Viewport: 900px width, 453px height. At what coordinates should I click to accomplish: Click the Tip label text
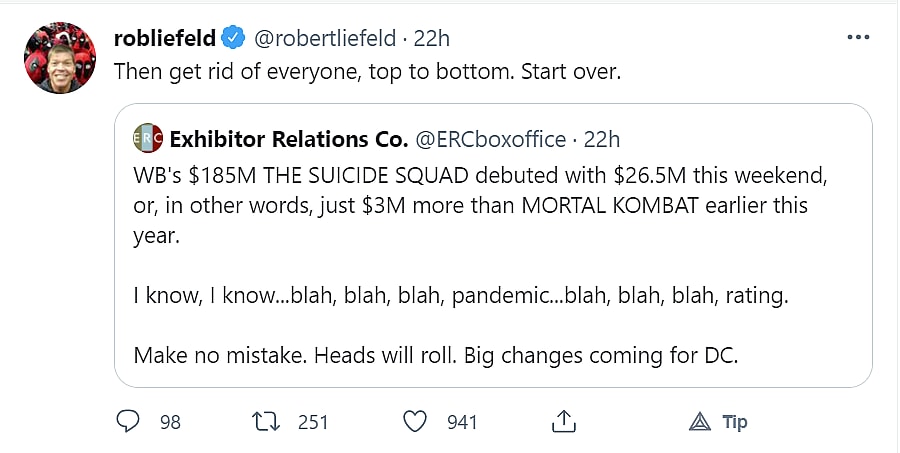pos(735,422)
